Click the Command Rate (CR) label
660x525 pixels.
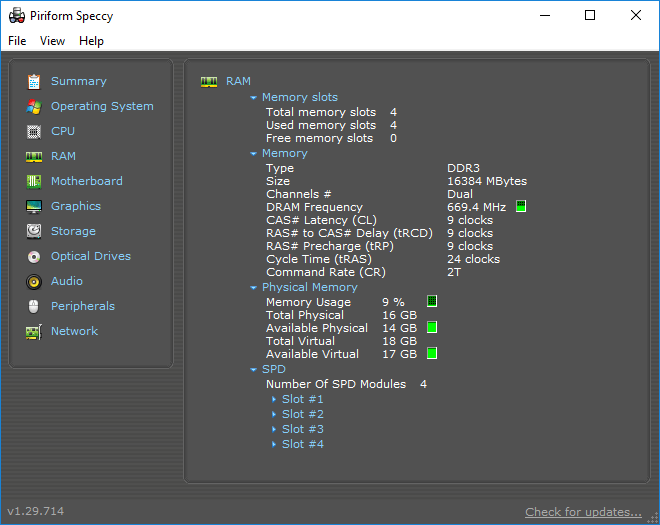[326, 272]
